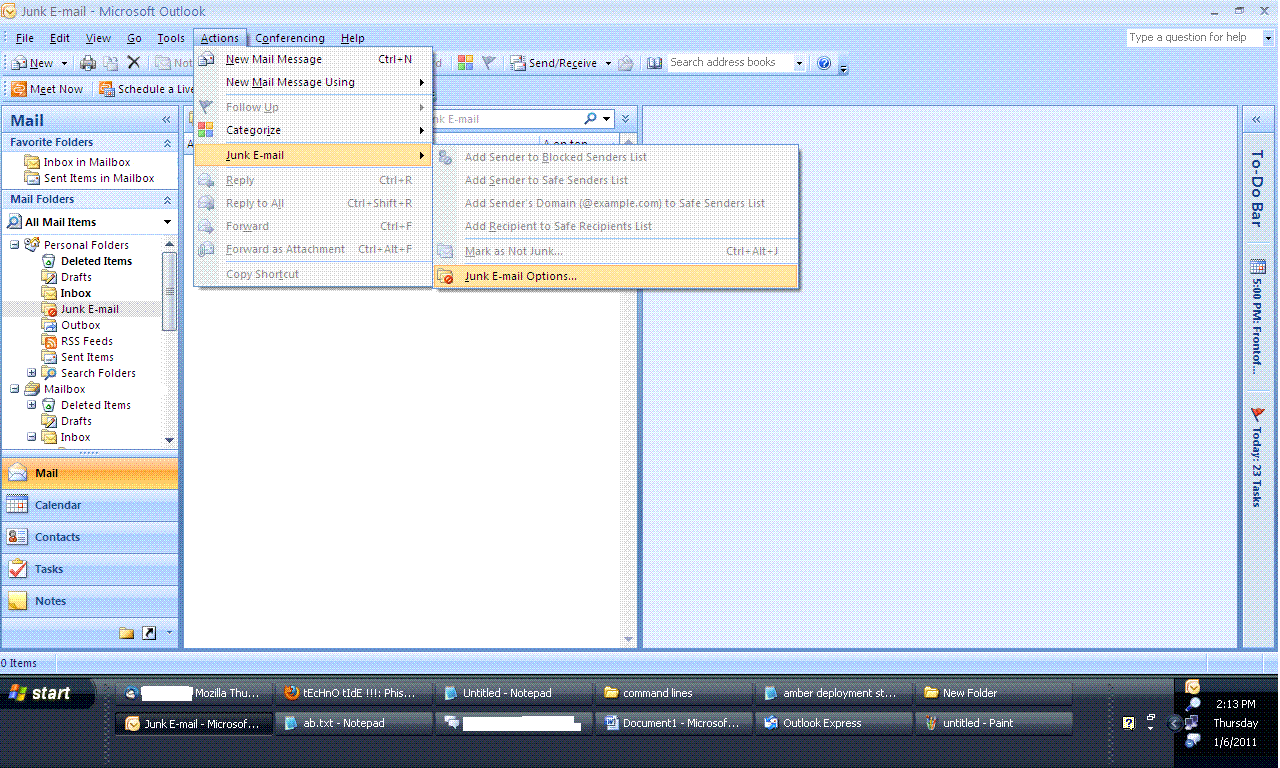Open the Help menu
Screen dimensions: 1280x768
pyautogui.click(x=353, y=38)
